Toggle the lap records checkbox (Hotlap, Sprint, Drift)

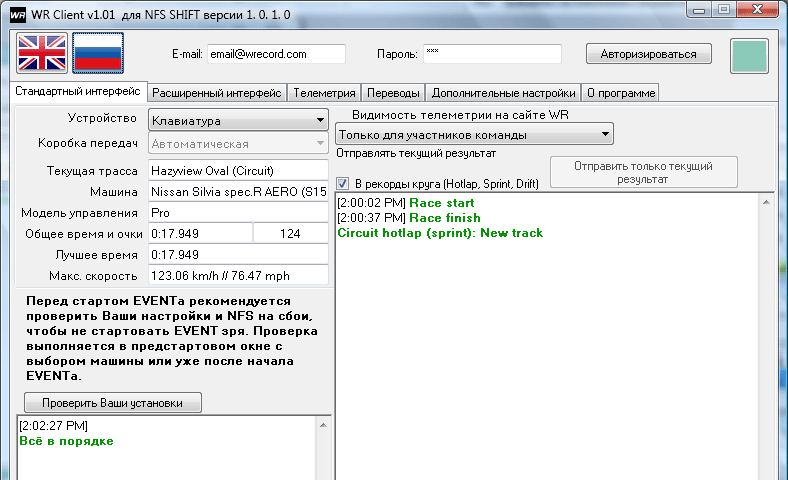343,184
